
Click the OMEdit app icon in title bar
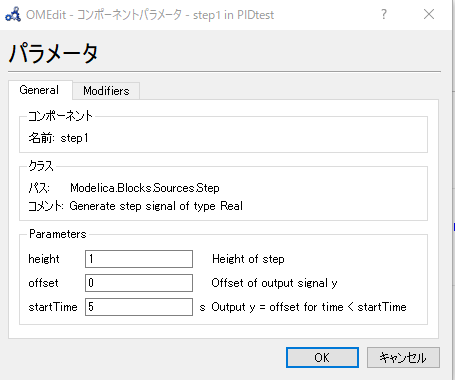13,15
